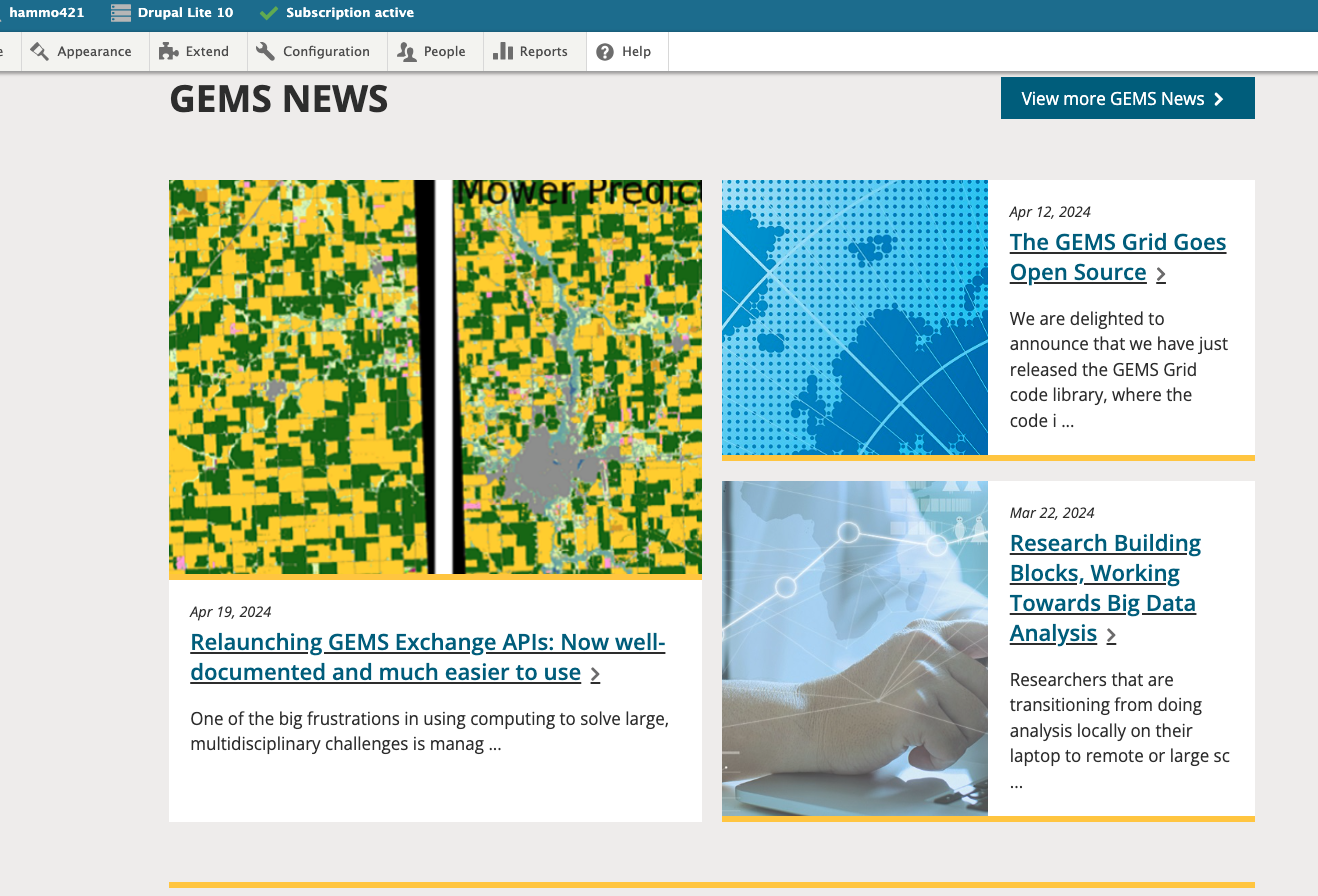Click the Drupal Lite 10 server icon

click(121, 13)
